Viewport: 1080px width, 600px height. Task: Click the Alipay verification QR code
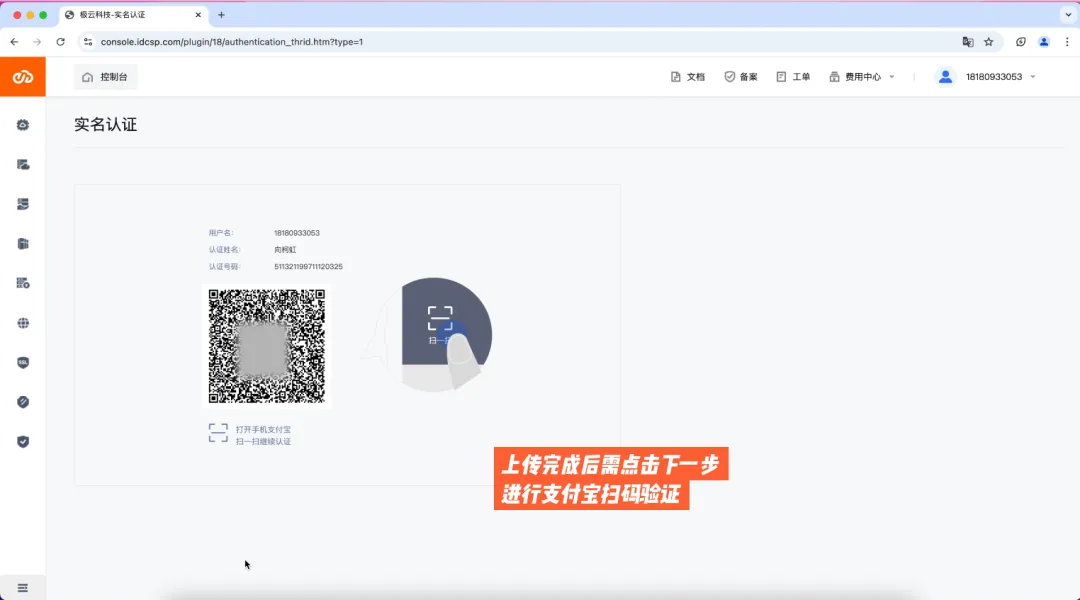267,346
